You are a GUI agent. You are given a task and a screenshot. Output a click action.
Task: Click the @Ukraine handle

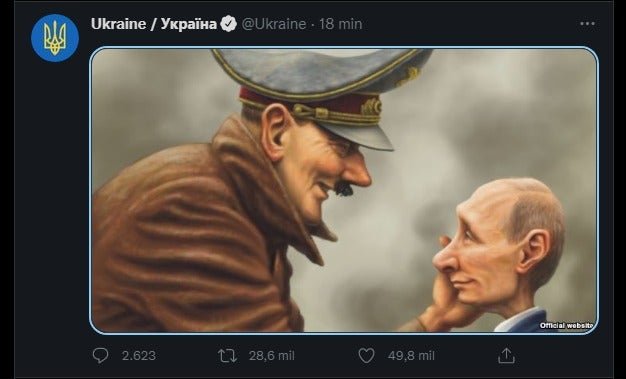click(274, 24)
